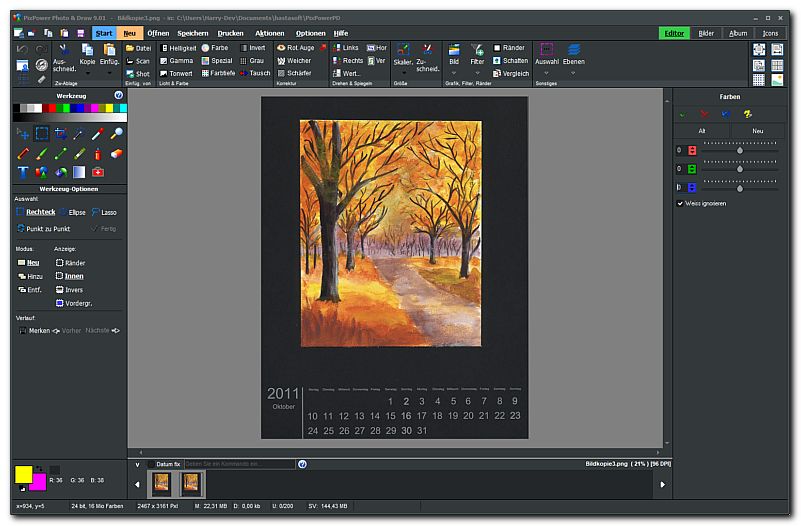Select the paint bucket fill tool
This screenshot has height=526, width=801.
tap(61, 172)
